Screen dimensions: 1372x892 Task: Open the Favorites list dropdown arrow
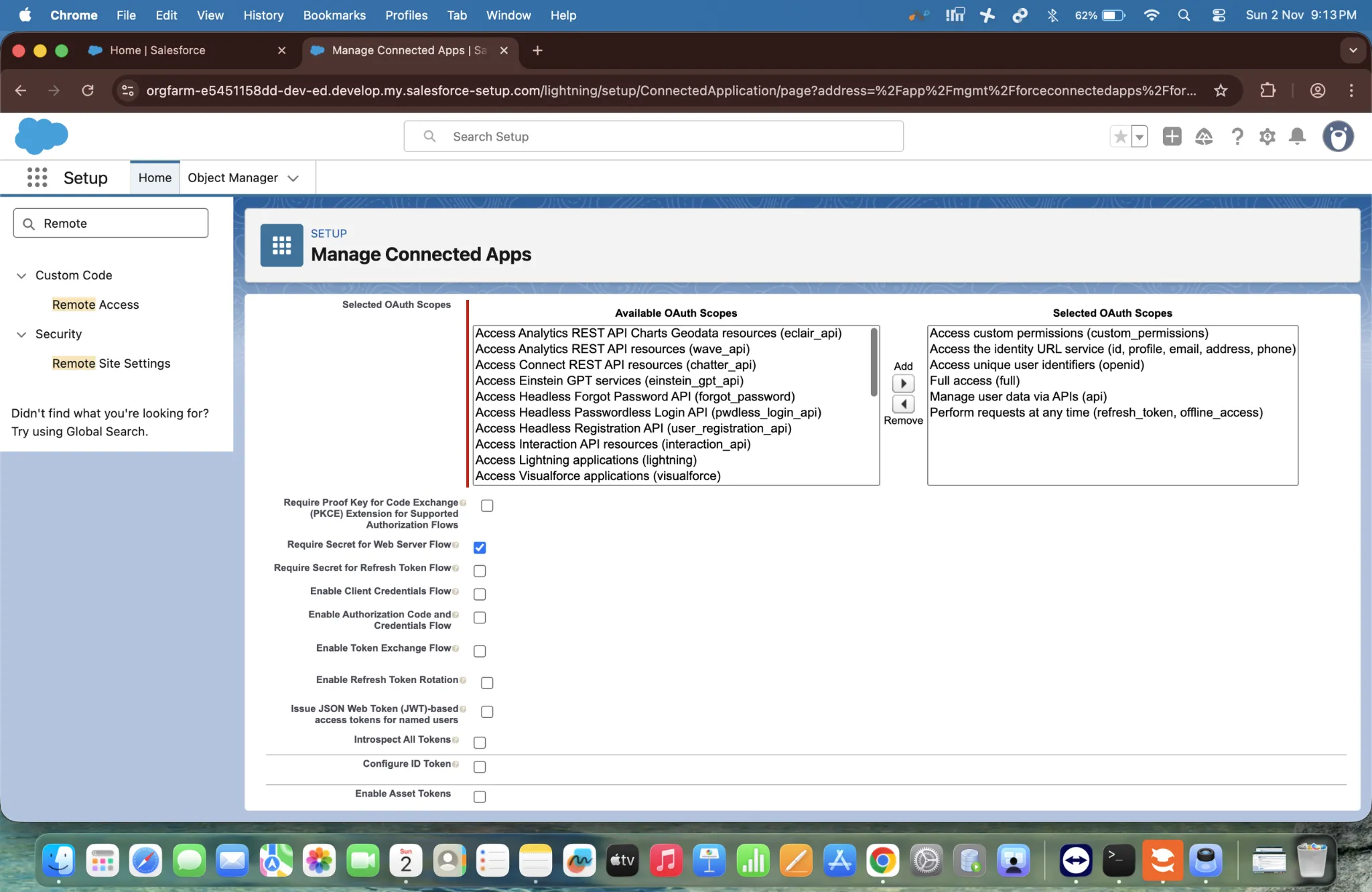pos(1140,137)
